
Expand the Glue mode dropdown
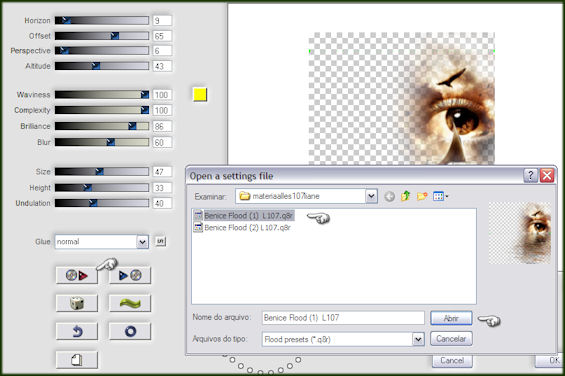point(142,242)
